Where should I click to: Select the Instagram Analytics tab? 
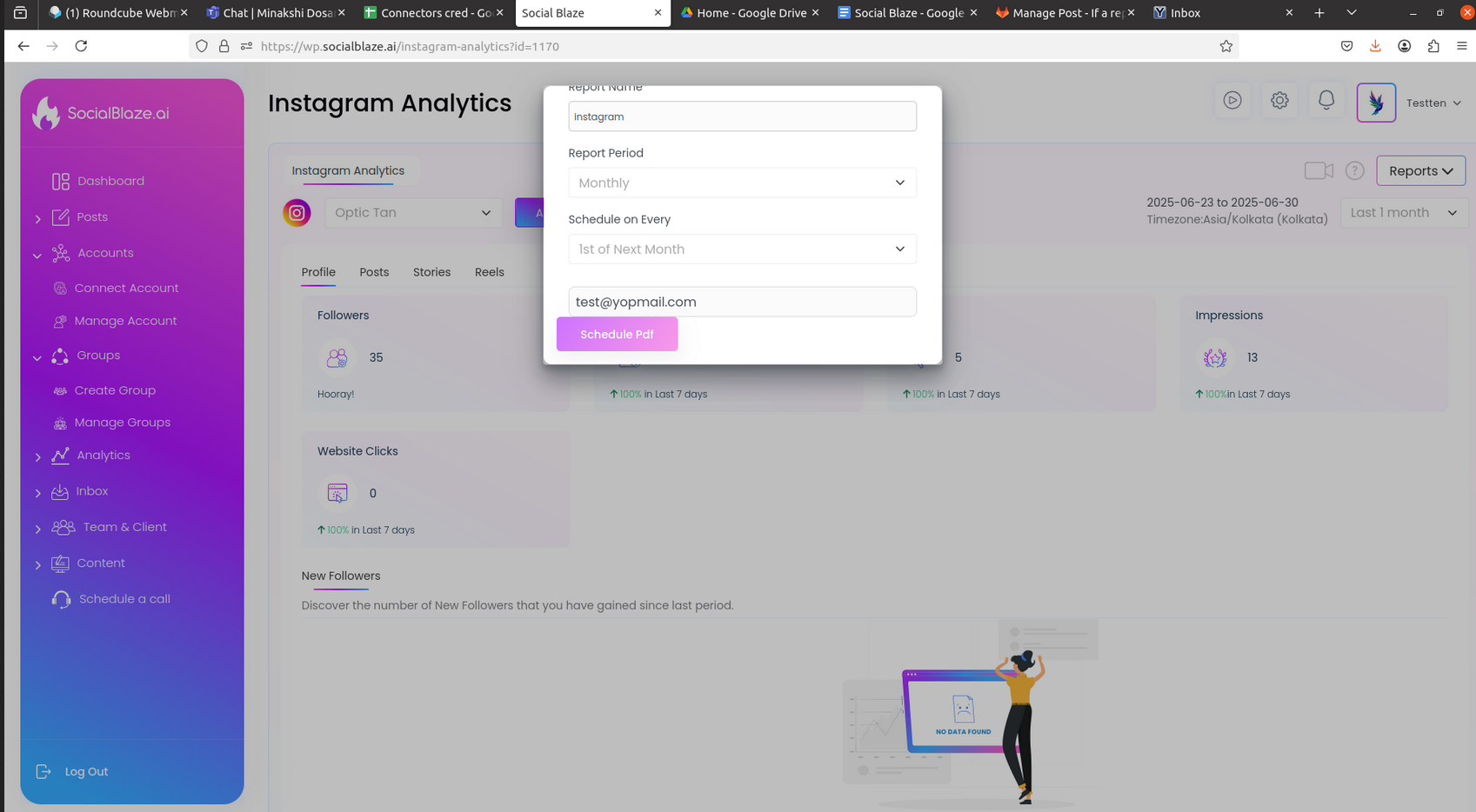(348, 170)
